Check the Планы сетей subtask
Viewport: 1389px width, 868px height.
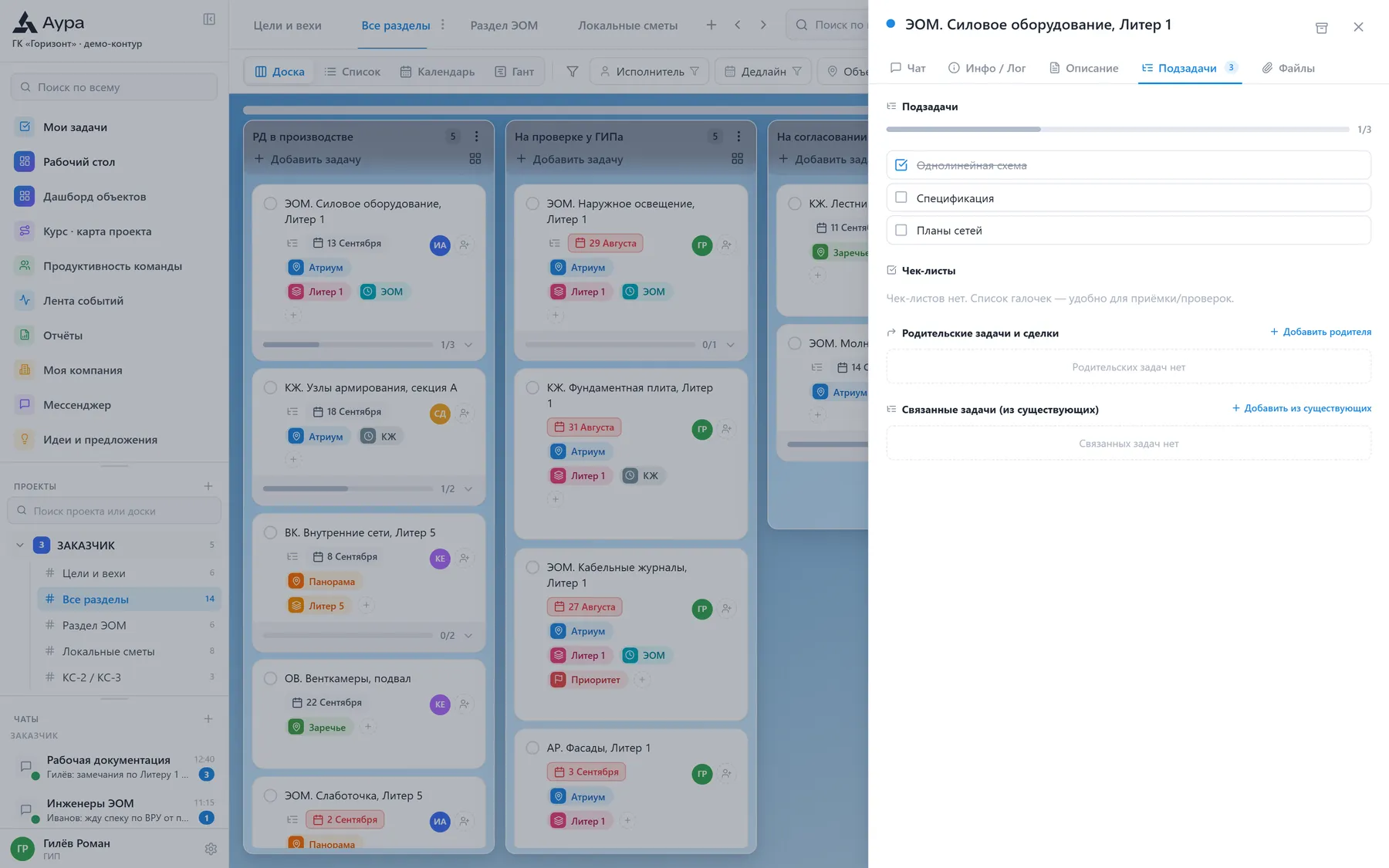pos(901,230)
